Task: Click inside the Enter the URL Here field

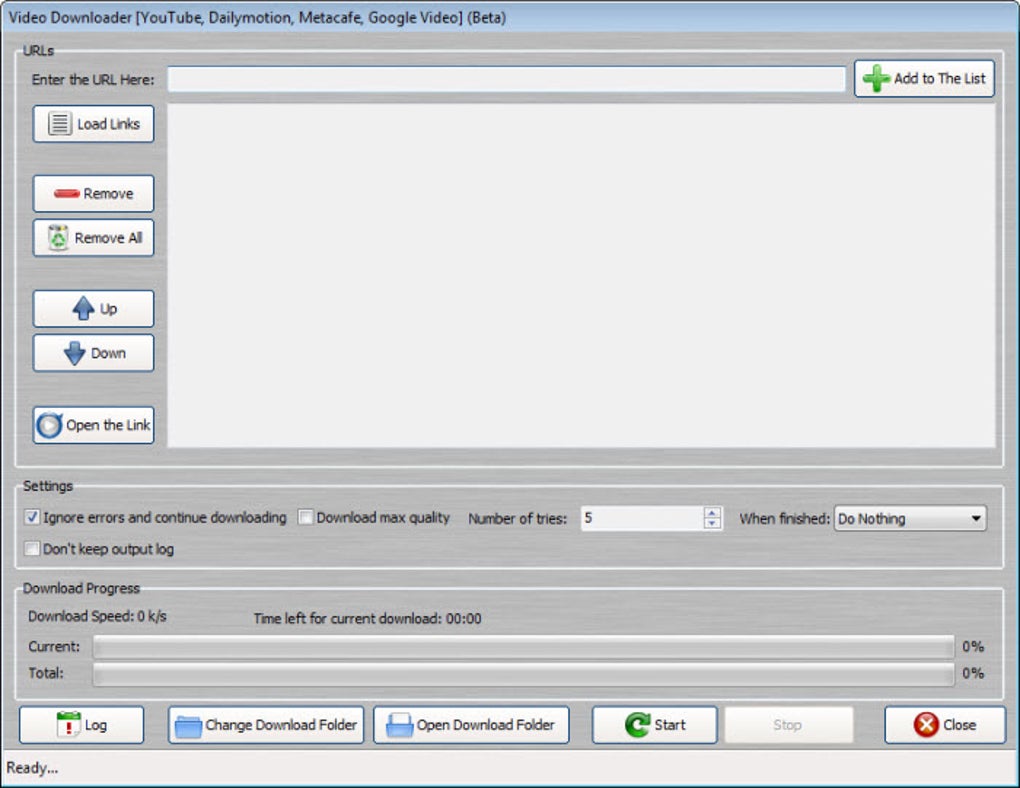Action: click(500, 78)
